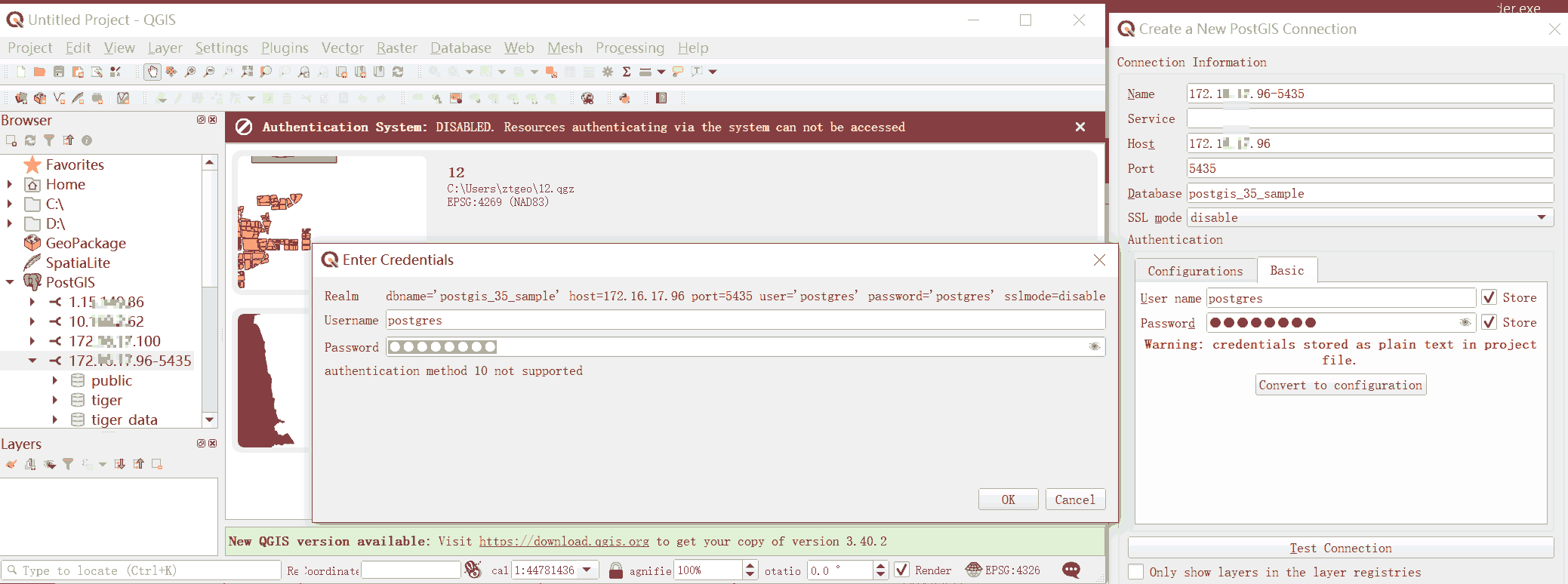The image size is (1568, 584).
Task: Open the Plugins menu
Action: (285, 48)
